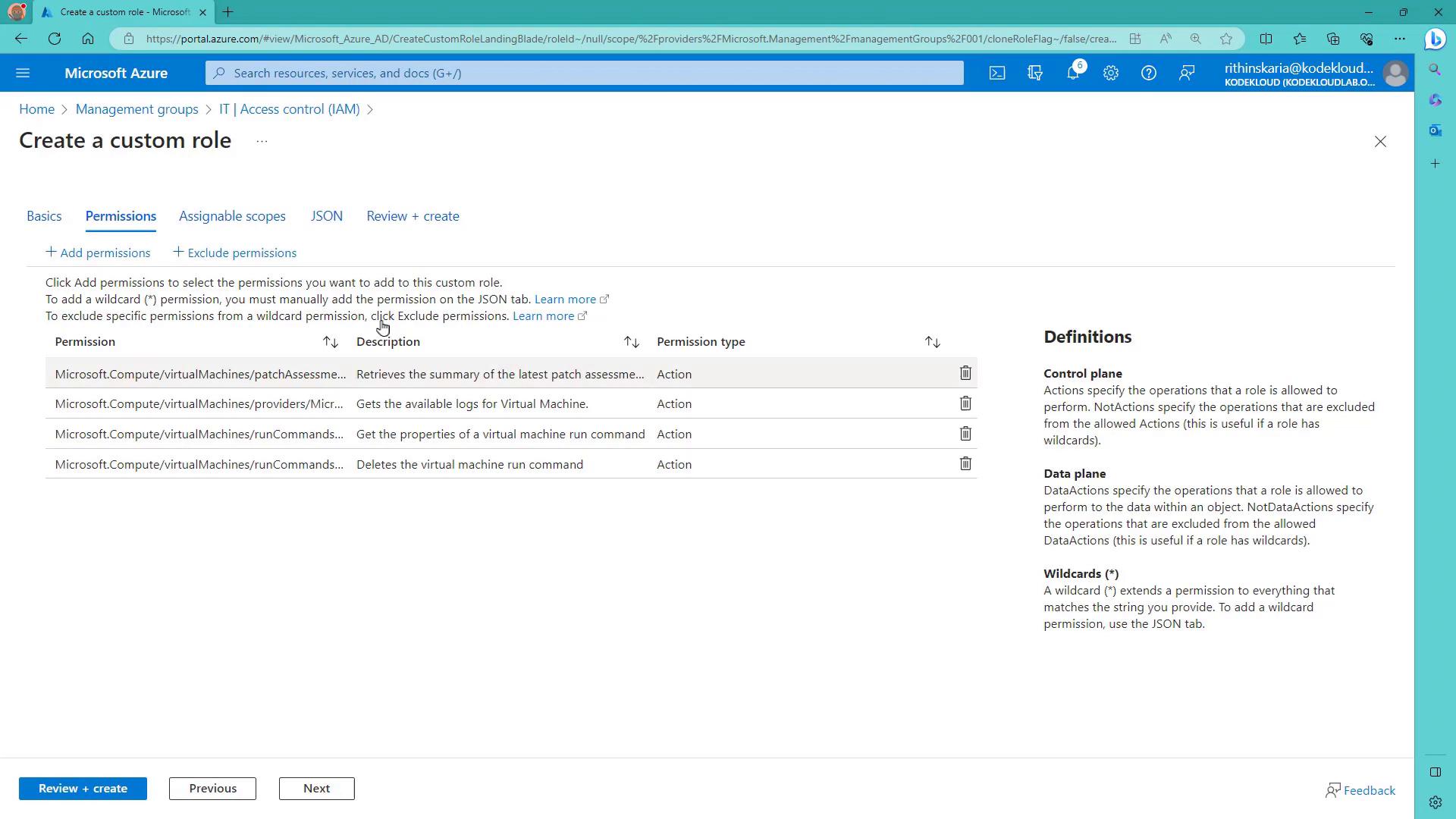This screenshot has height=819, width=1456.
Task: Open Bing Copilot sidebar icon
Action: pyautogui.click(x=1435, y=39)
